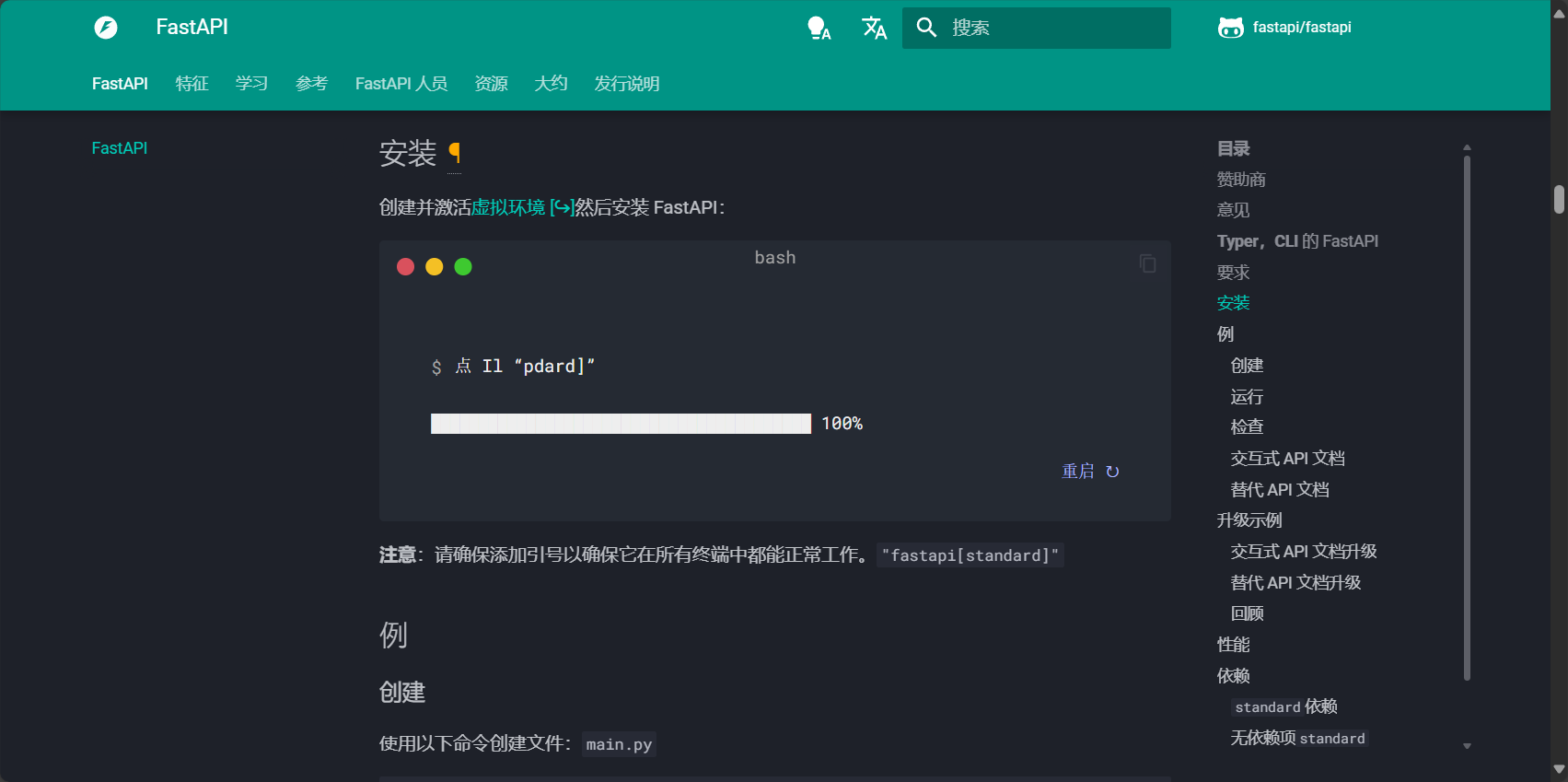Image resolution: width=1568 pixels, height=782 pixels.
Task: Jump to 赞助商 in table of contents
Action: click(1241, 180)
